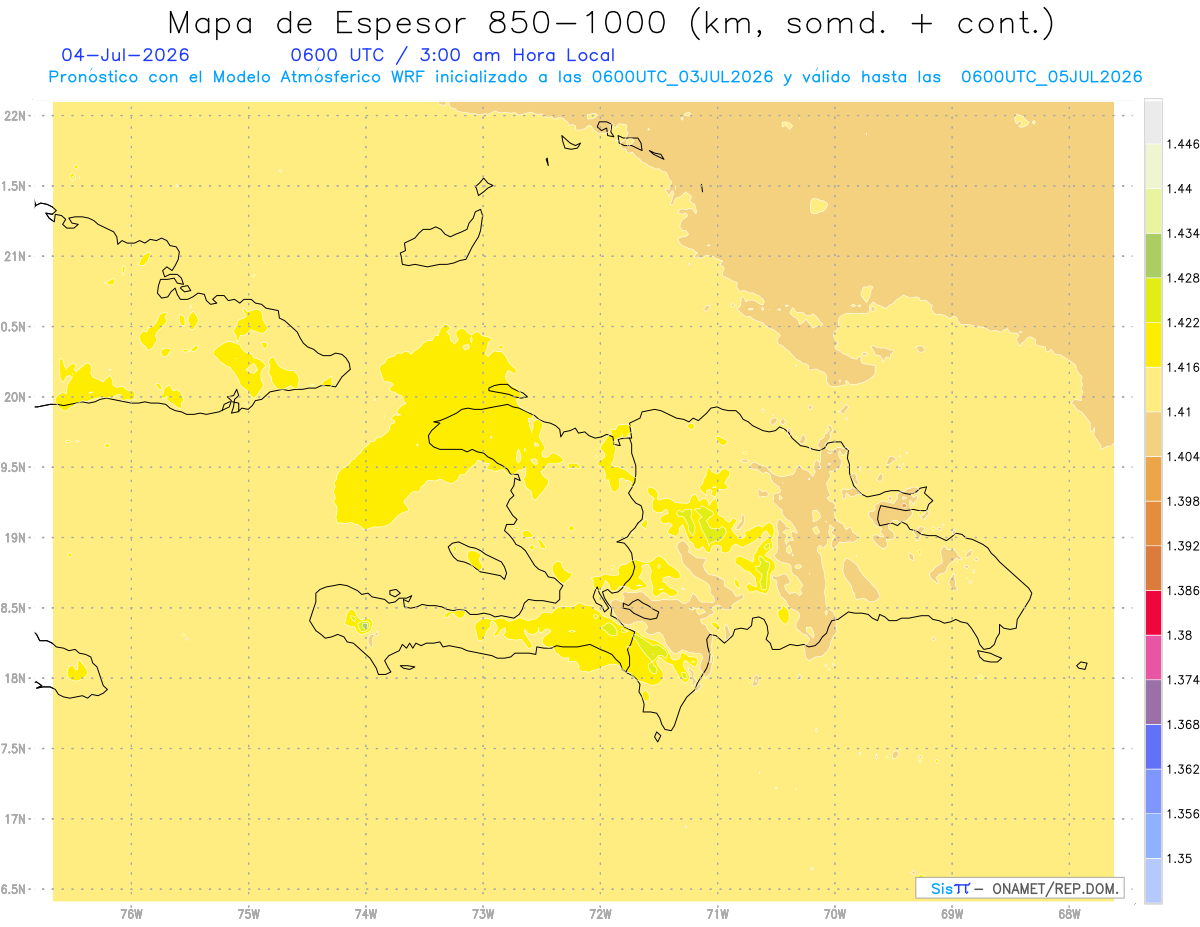1200x927 pixels.
Task: Click the '70W' longitude label
Action: [835, 914]
